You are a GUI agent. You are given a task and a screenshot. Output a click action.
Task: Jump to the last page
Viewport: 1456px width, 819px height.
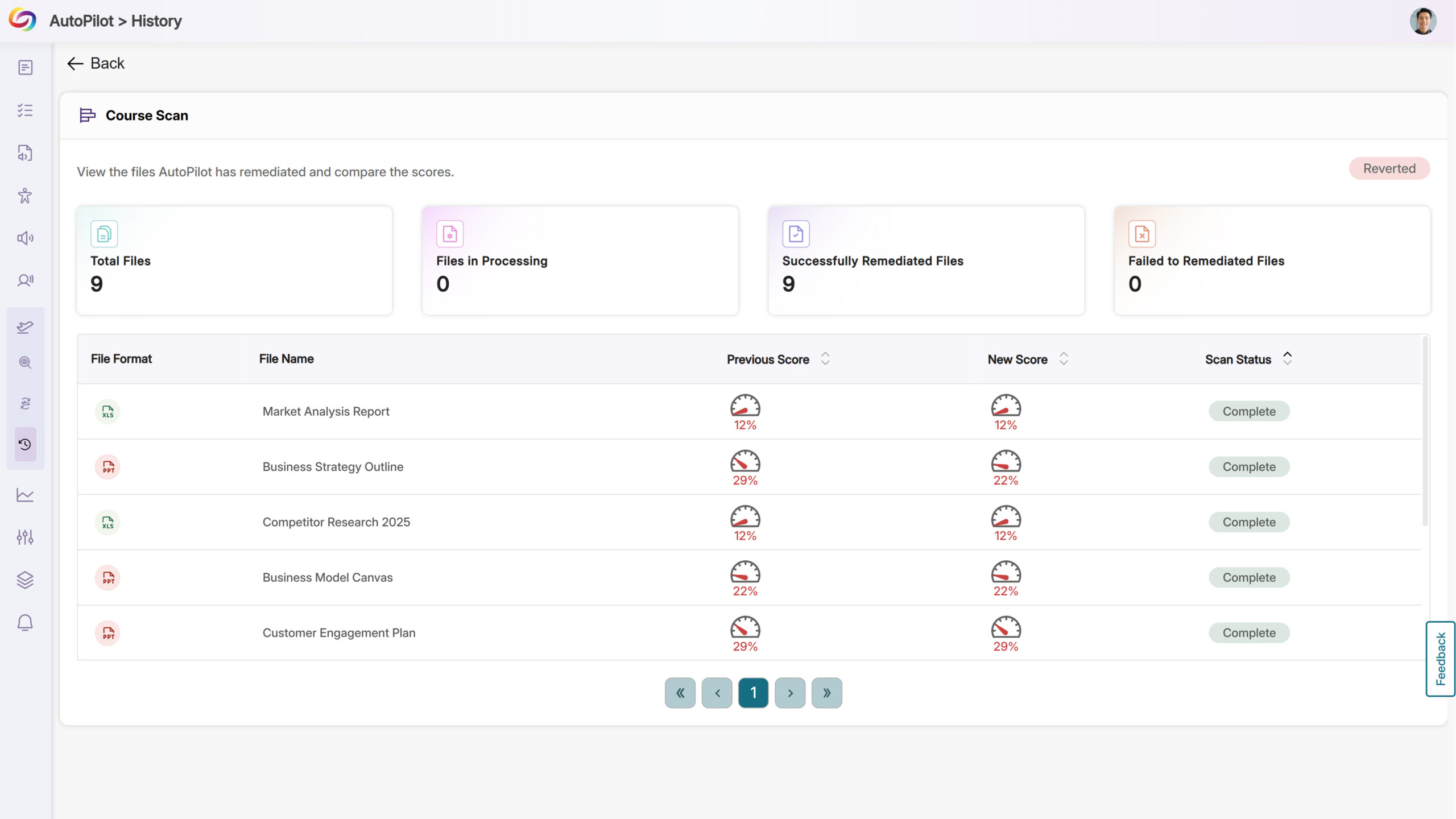pos(826,693)
